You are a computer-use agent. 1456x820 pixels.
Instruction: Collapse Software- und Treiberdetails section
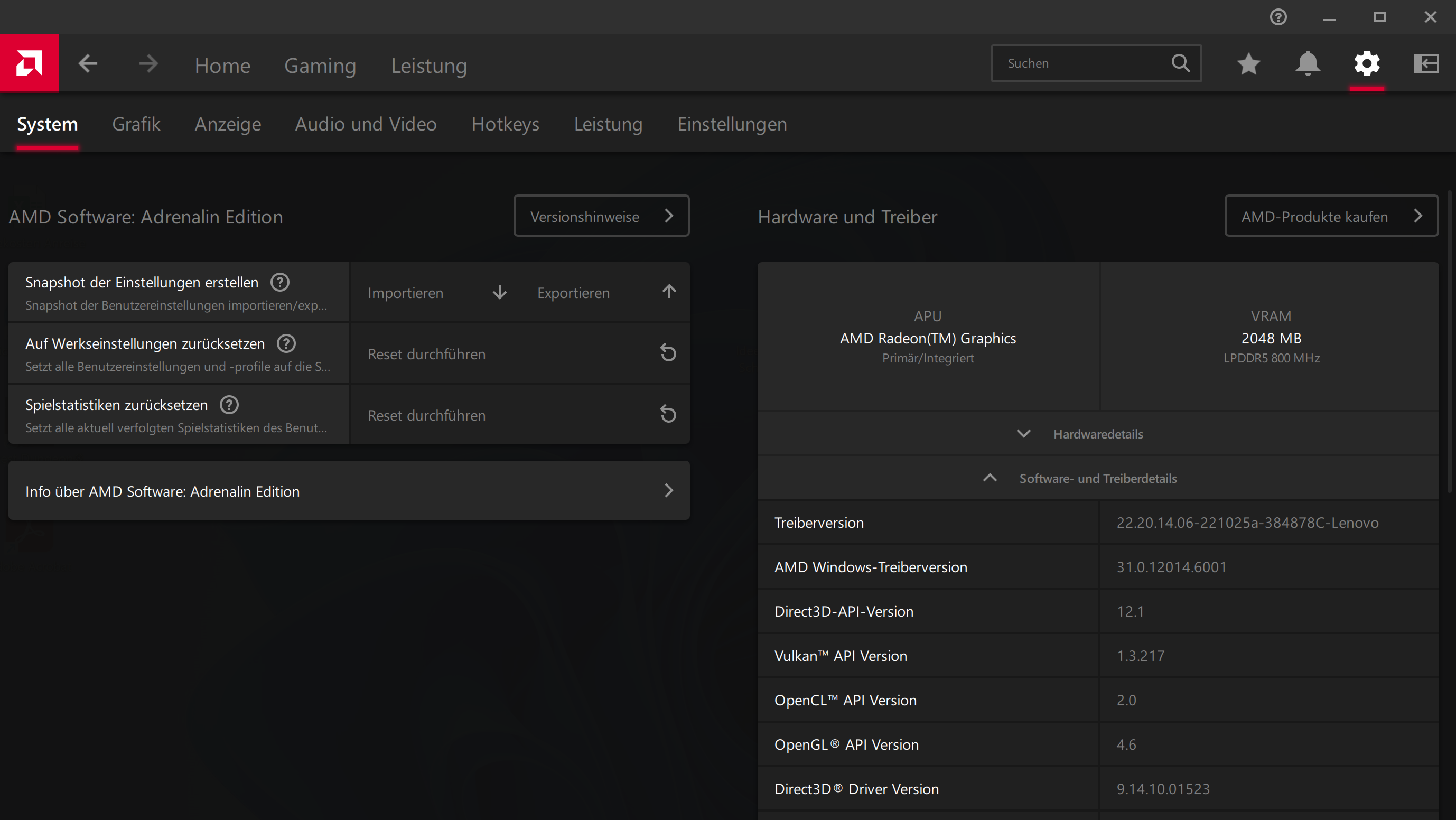(x=1098, y=478)
